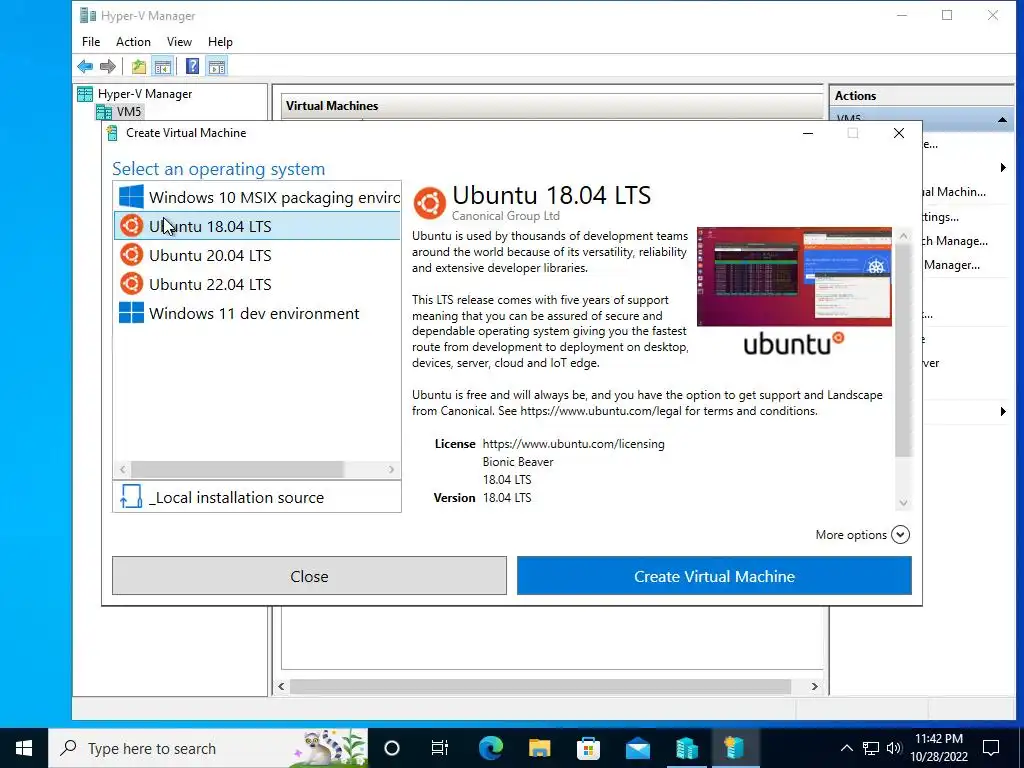Select Ubuntu 18.04 LTS in the list
This screenshot has height=768, width=1024.
coord(257,226)
